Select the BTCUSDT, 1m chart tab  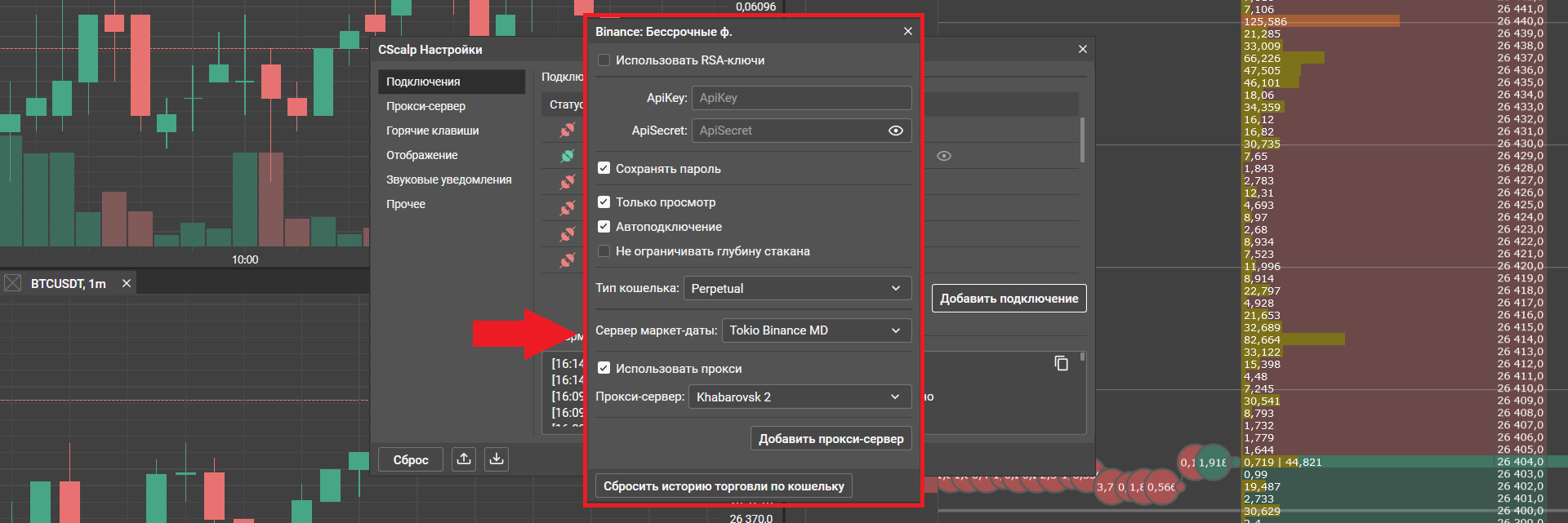69,283
